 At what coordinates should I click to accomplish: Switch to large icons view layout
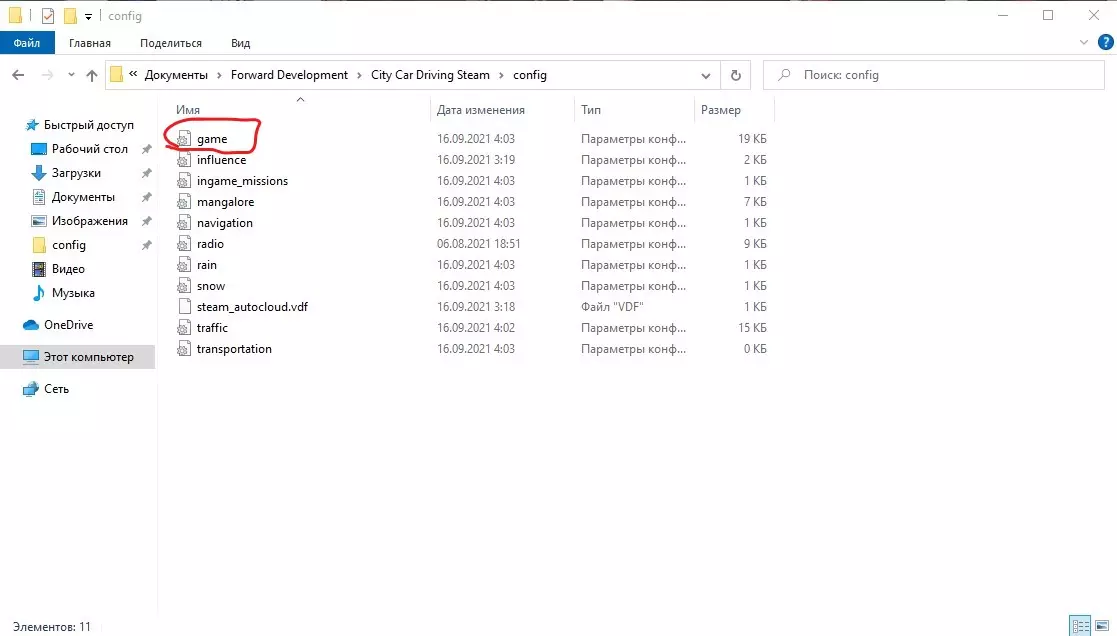[1102, 626]
